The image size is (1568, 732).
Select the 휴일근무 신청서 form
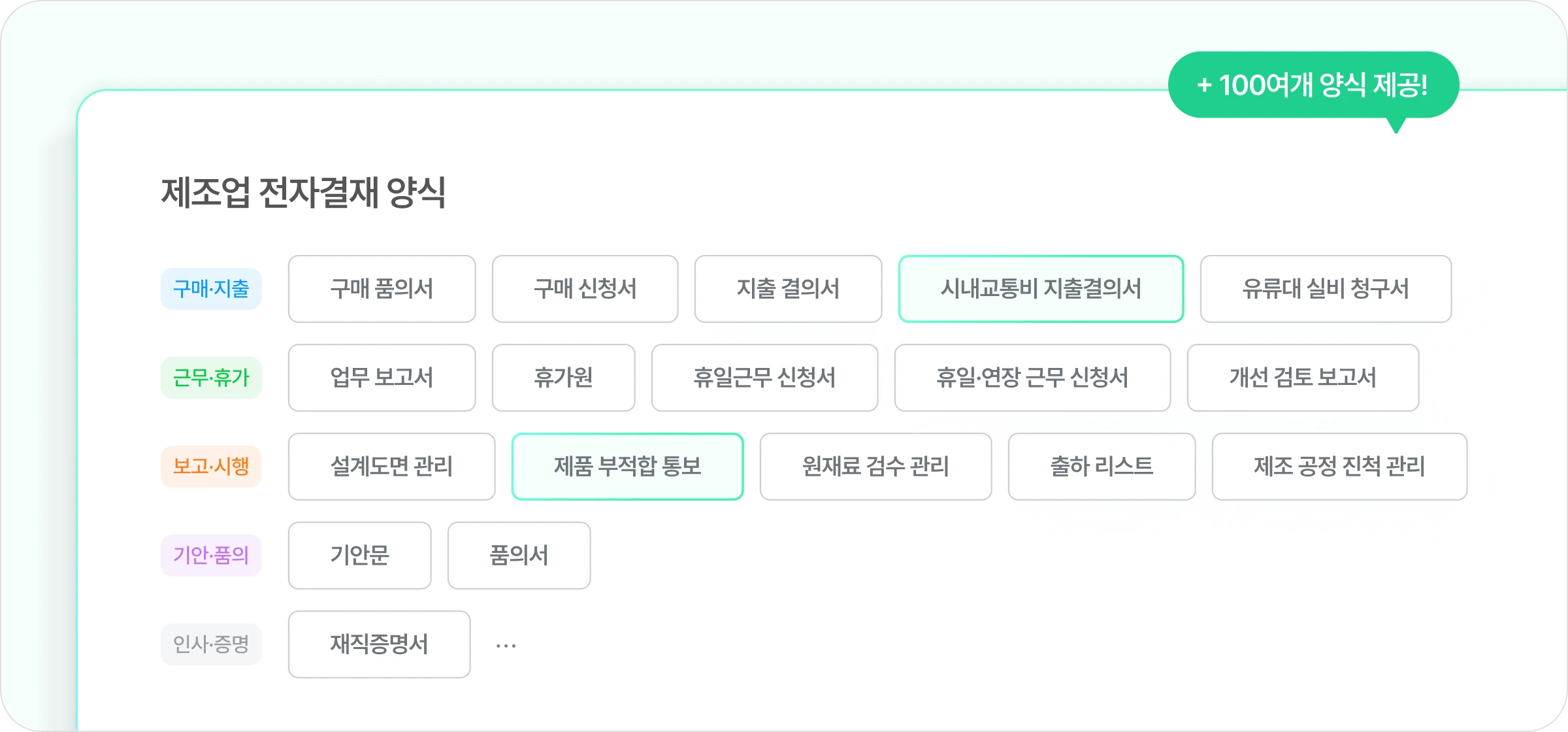764,378
